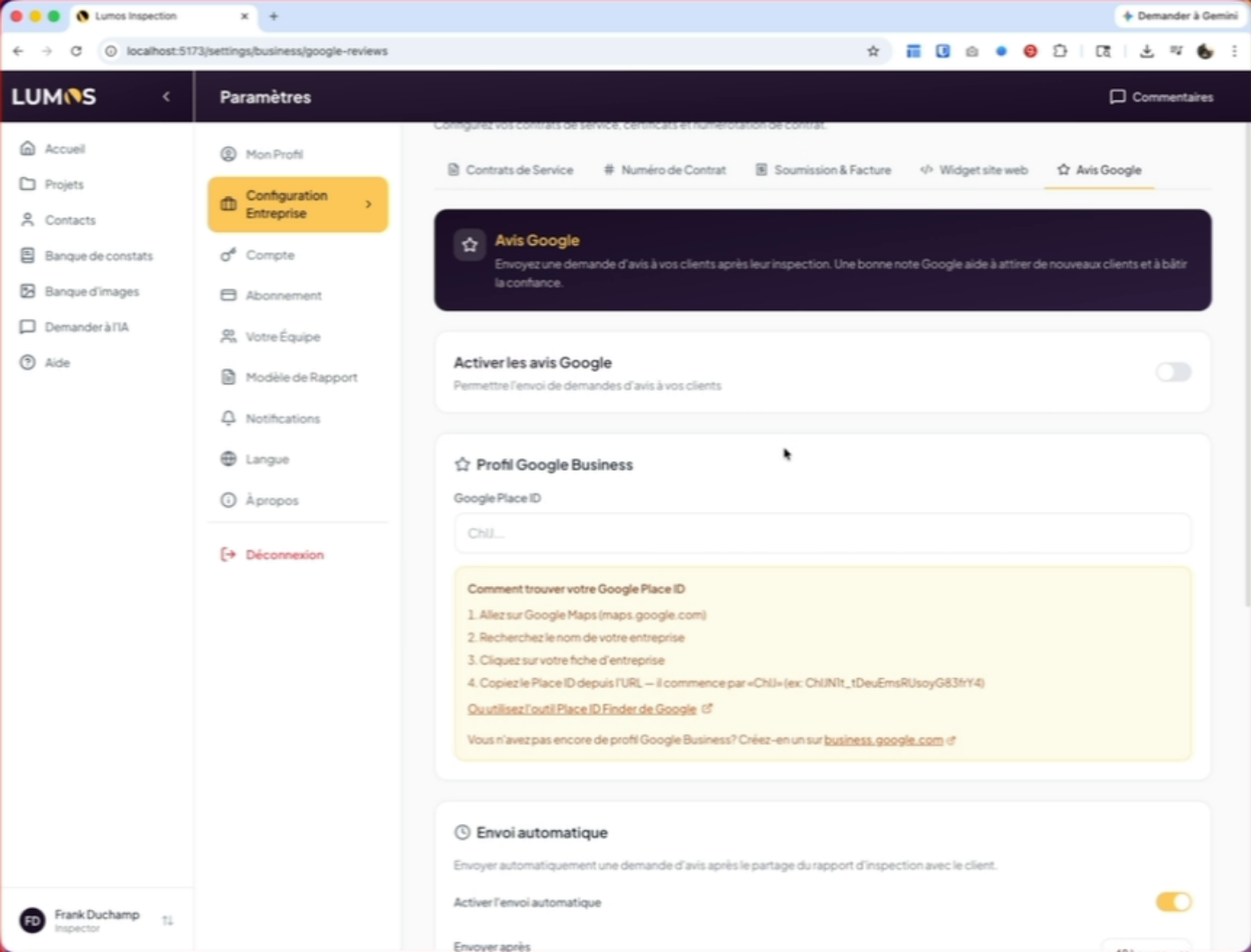Follow the business.google.com link
Screen dimensions: 1251x952
[x=883, y=740]
